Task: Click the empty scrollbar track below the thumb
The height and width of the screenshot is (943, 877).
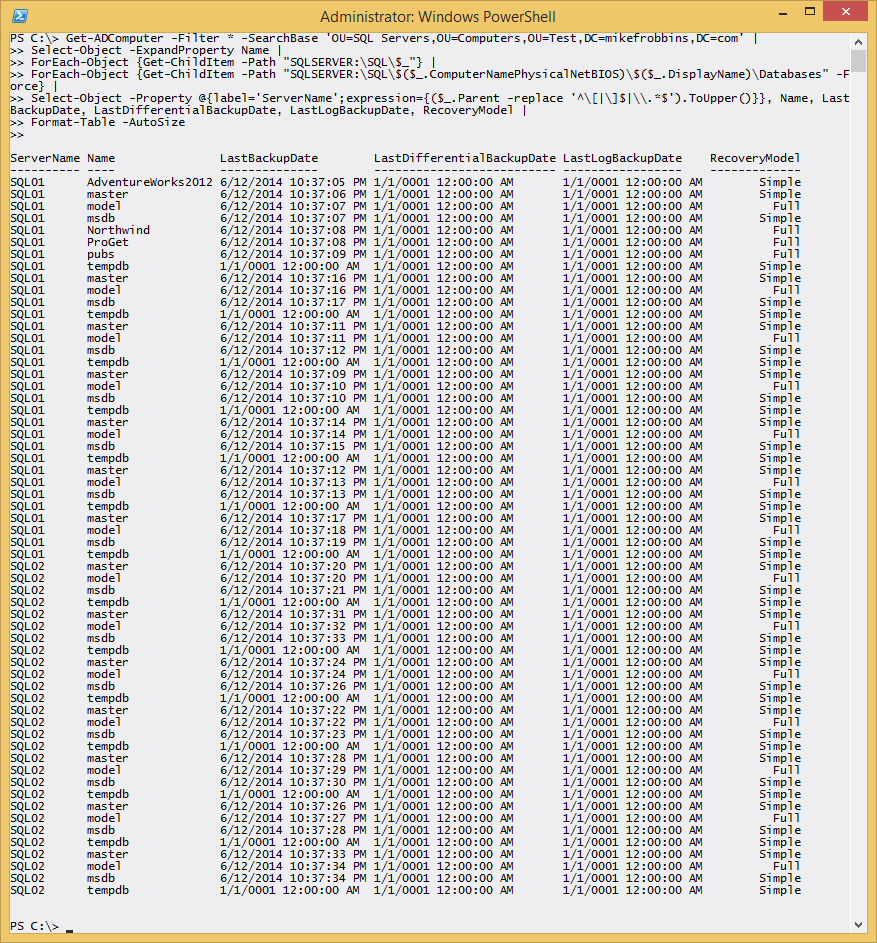Action: (859, 500)
